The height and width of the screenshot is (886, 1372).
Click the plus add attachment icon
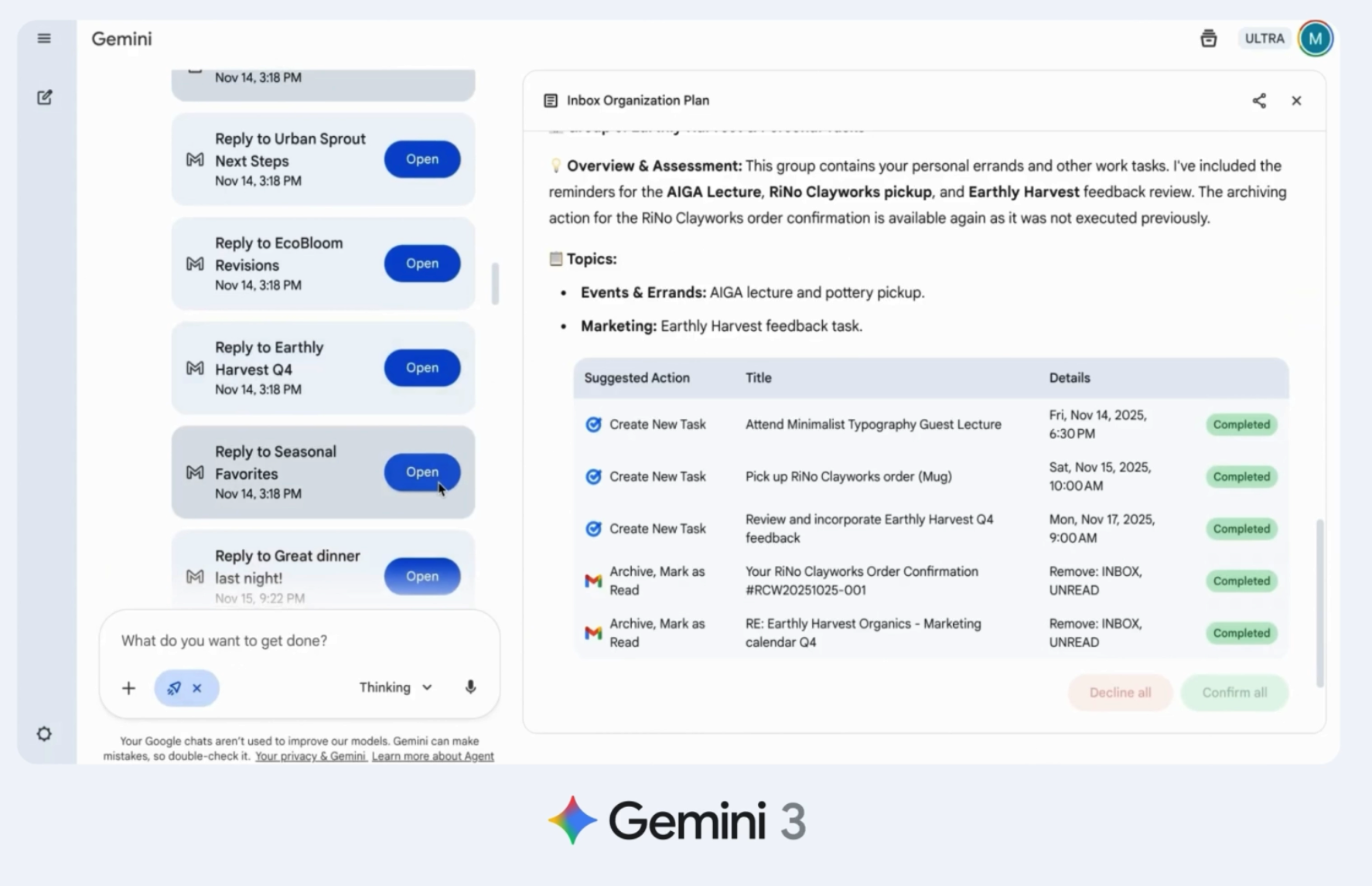tap(128, 688)
